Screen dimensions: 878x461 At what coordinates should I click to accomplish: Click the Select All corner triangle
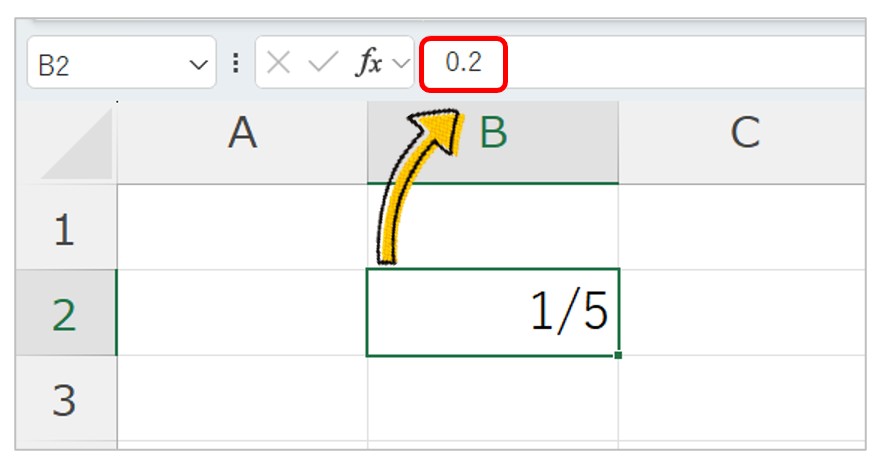pos(77,144)
